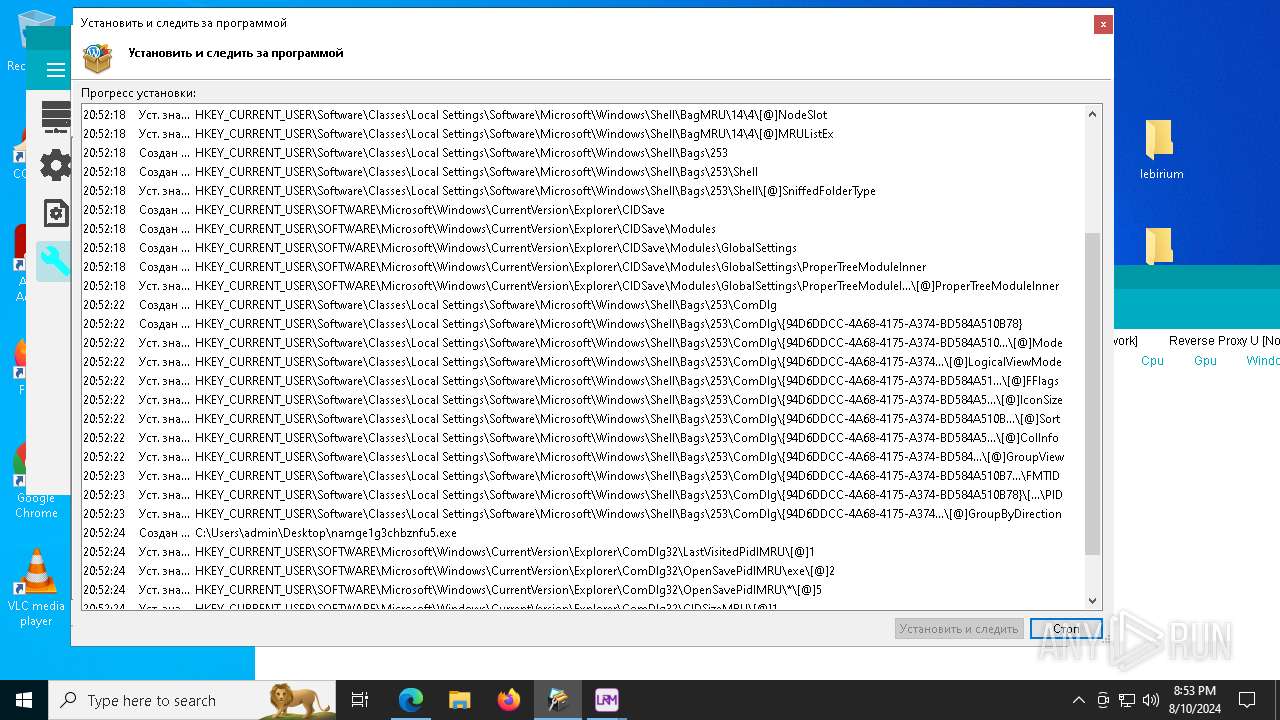Select the log row ending in [@]ColInfo
The image size is (1280, 720).
[x=583, y=438]
